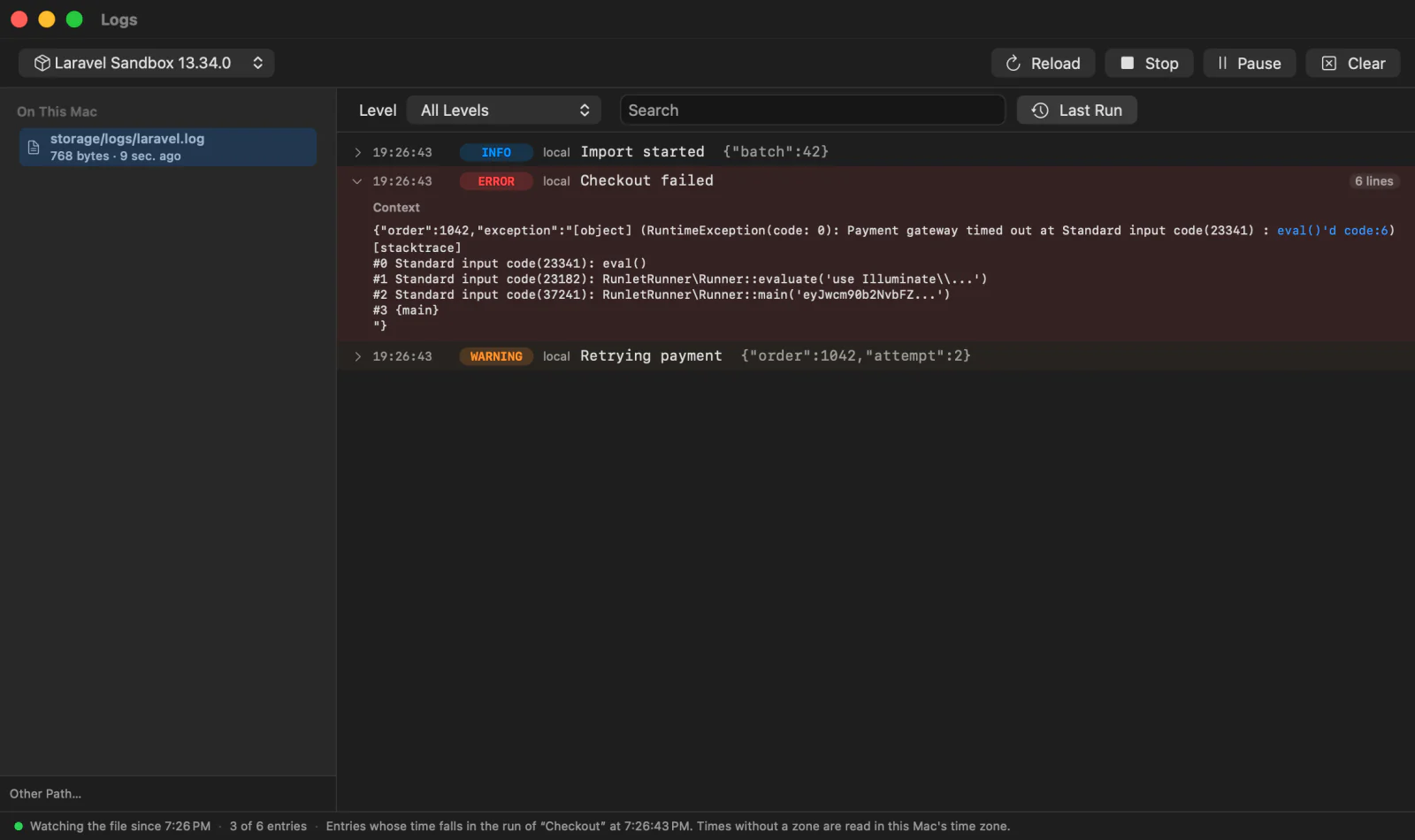
Task: Clear the log entries
Action: click(1353, 64)
